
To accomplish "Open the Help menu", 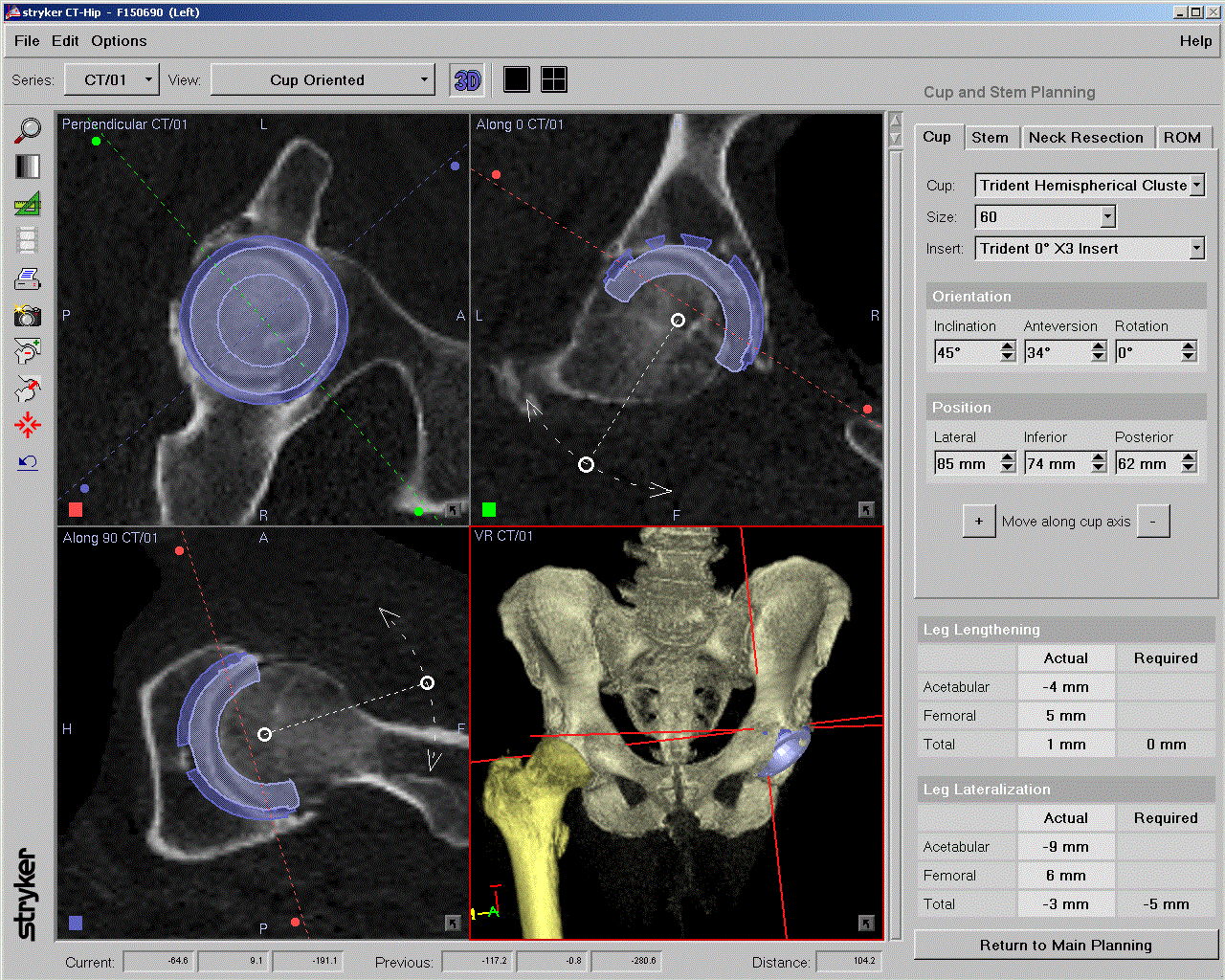I will (x=1195, y=41).
